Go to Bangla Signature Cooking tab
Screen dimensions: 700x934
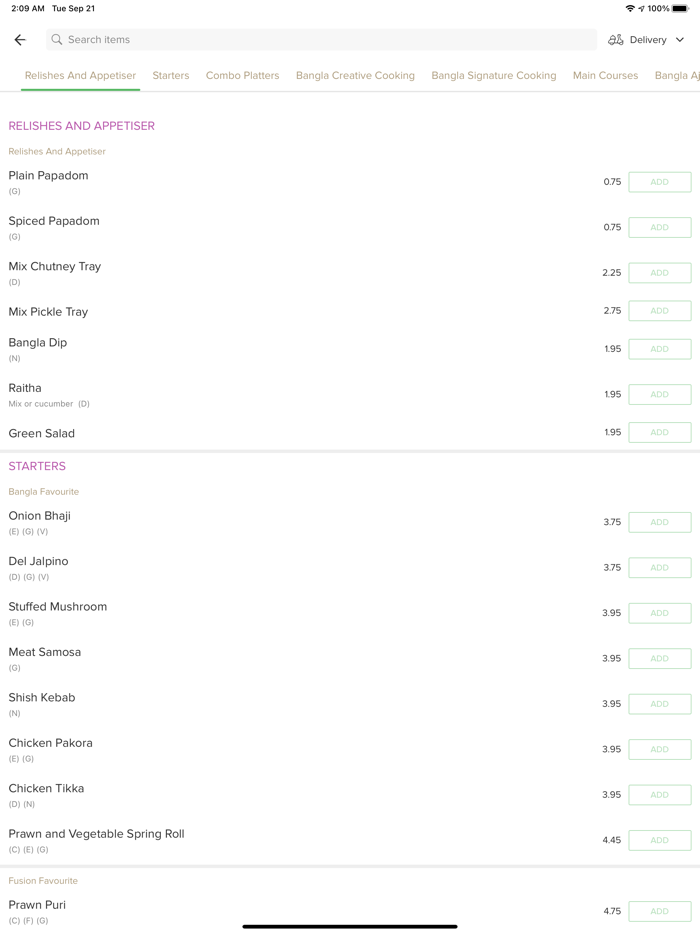493,75
